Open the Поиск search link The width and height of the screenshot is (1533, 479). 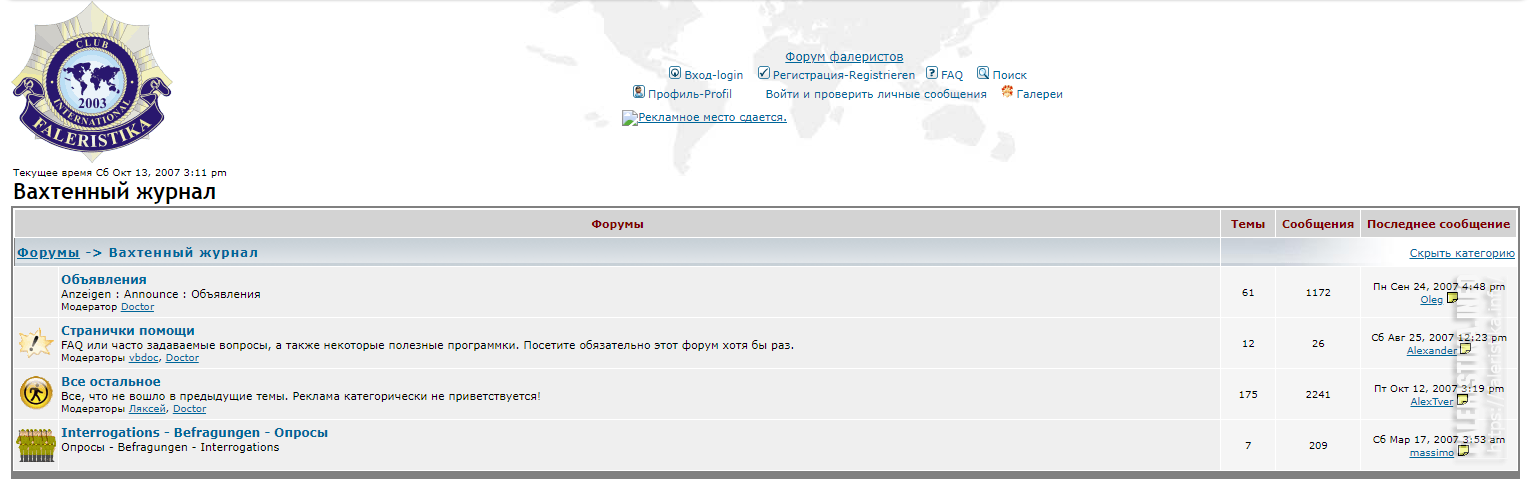(1010, 75)
